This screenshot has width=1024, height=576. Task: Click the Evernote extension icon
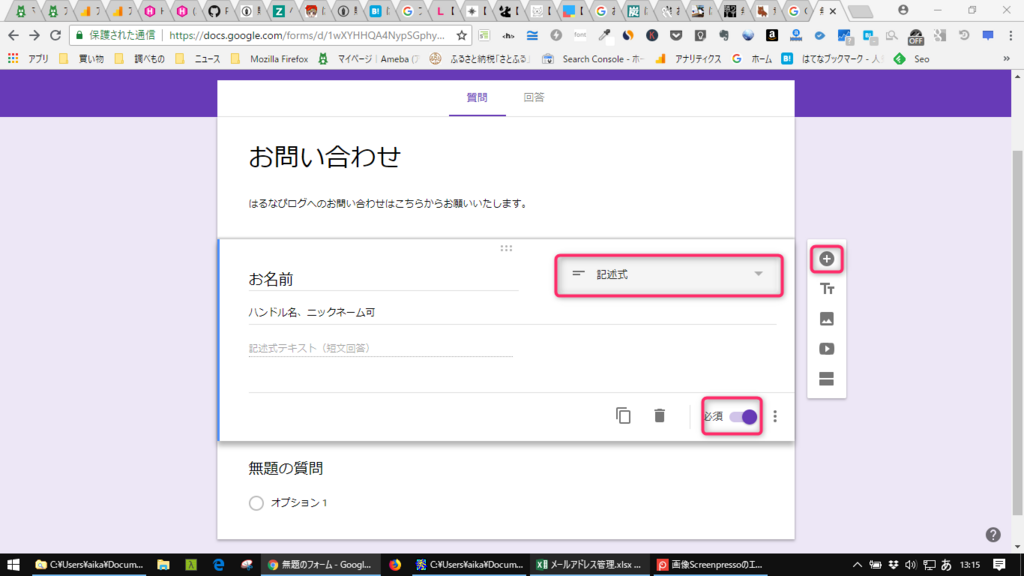(x=724, y=35)
